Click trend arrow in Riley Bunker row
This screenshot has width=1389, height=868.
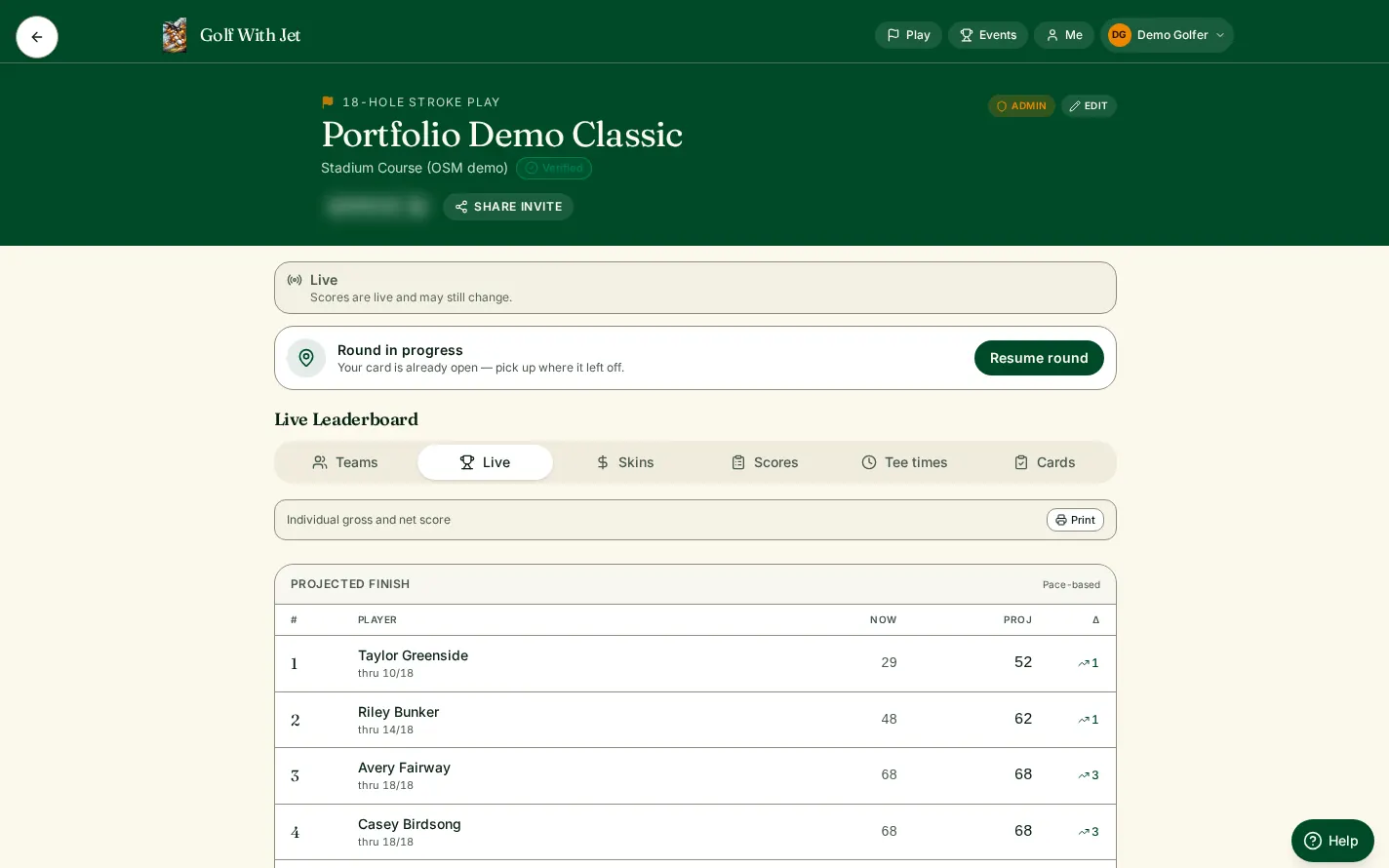[1083, 720]
